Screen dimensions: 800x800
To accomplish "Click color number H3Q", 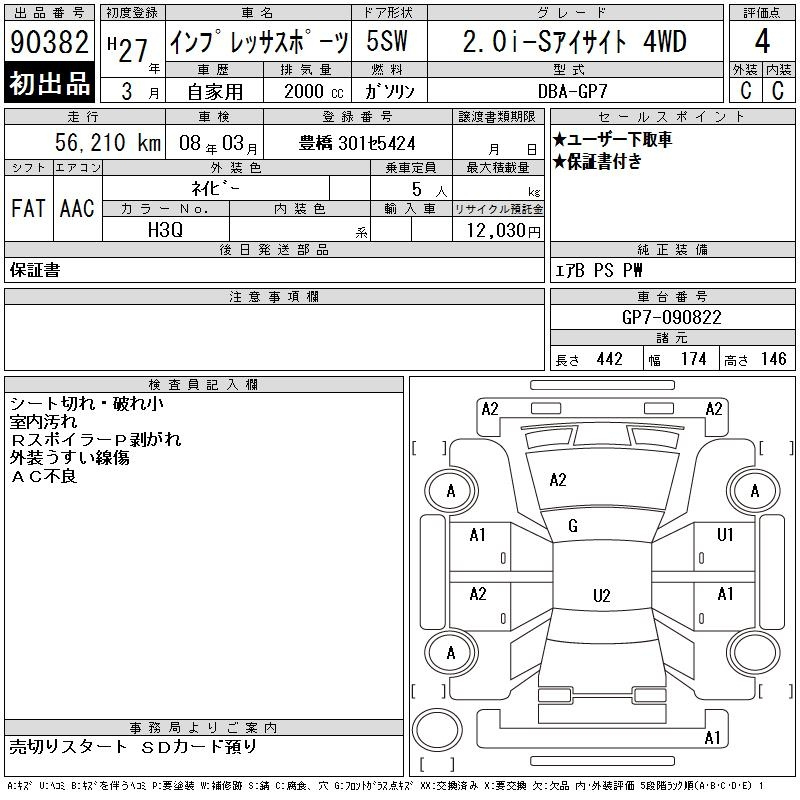I will 165,230.
